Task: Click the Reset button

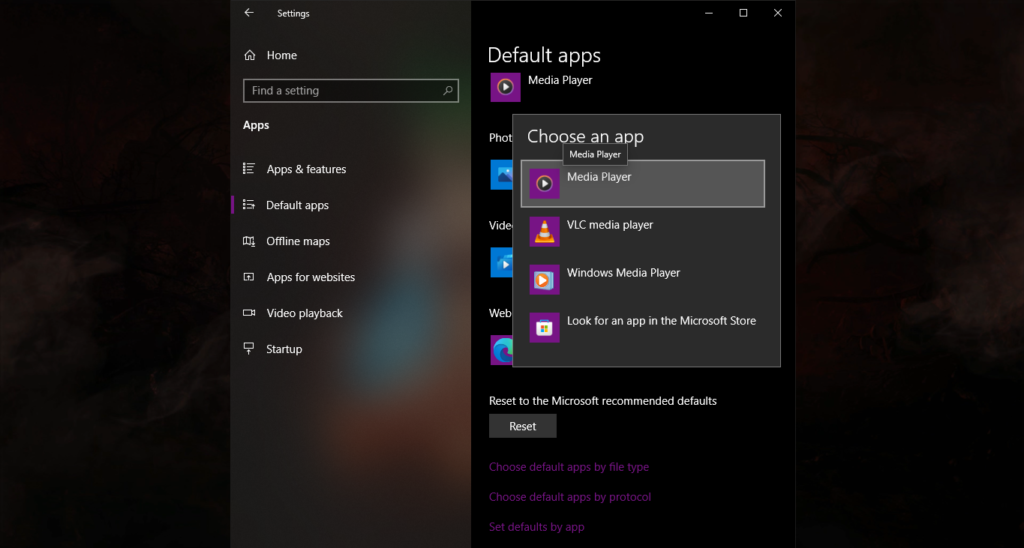Action: click(522, 426)
